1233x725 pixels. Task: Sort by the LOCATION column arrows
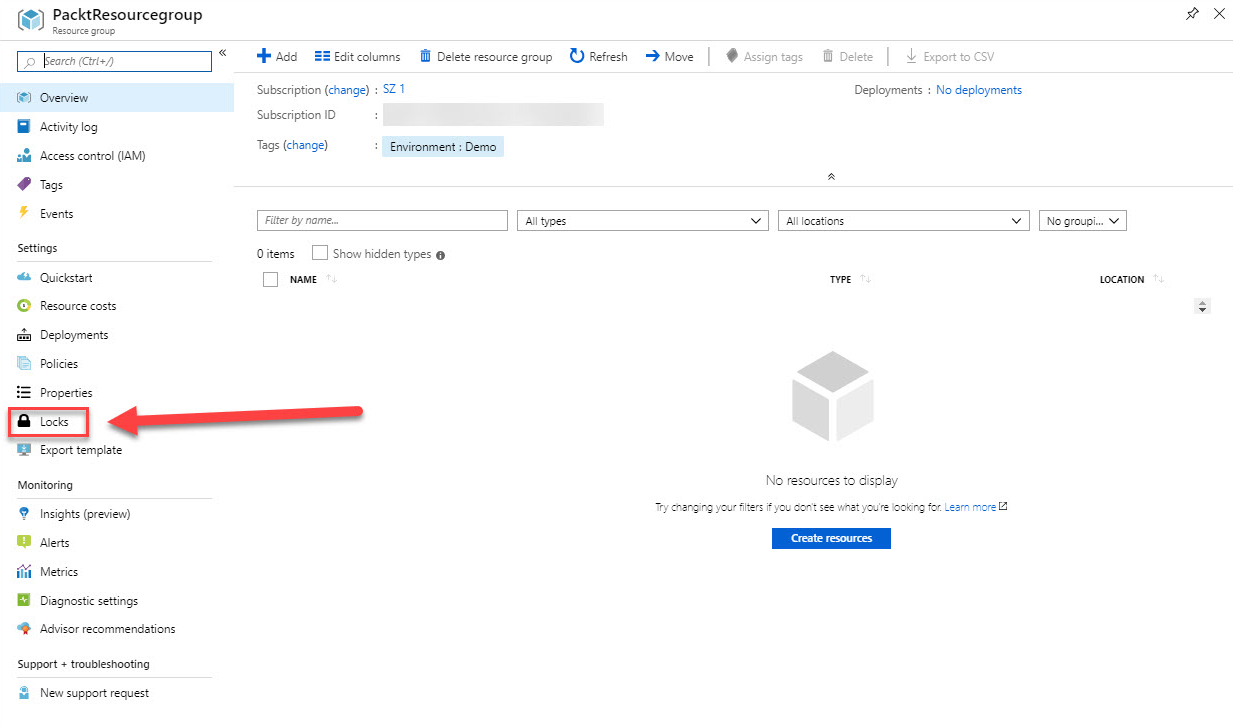1158,280
